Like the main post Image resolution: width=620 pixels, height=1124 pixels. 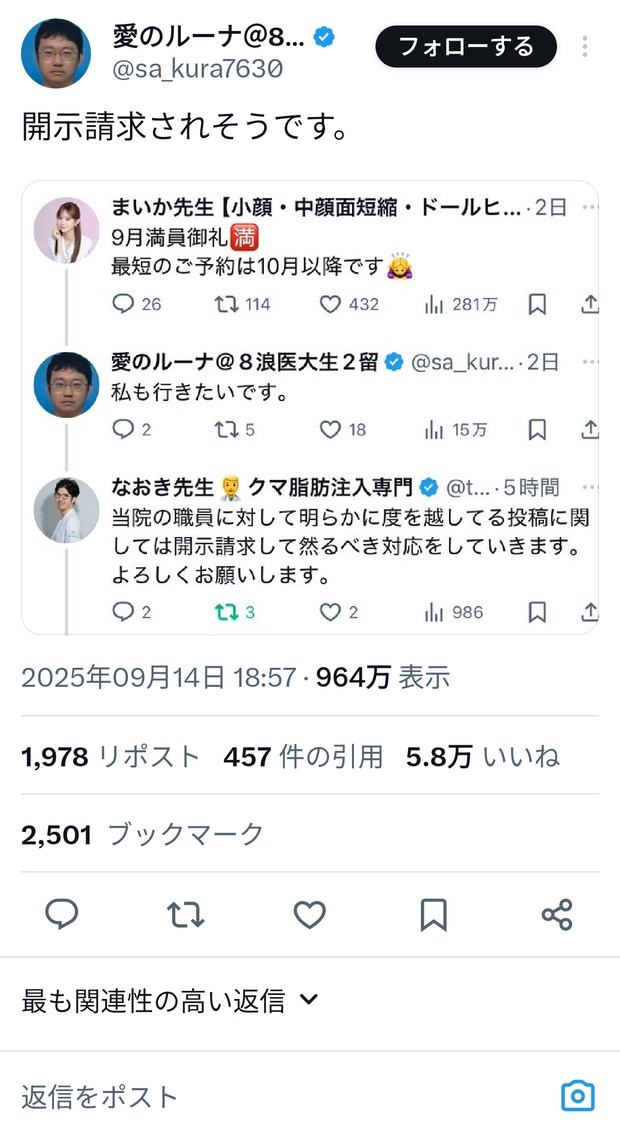coord(309,914)
